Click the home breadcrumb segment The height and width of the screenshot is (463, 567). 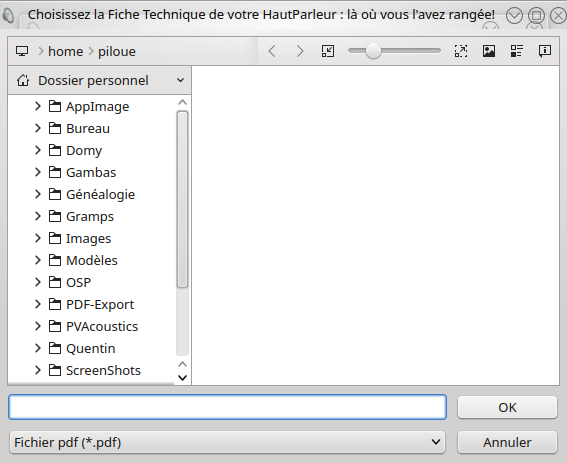pos(65,51)
